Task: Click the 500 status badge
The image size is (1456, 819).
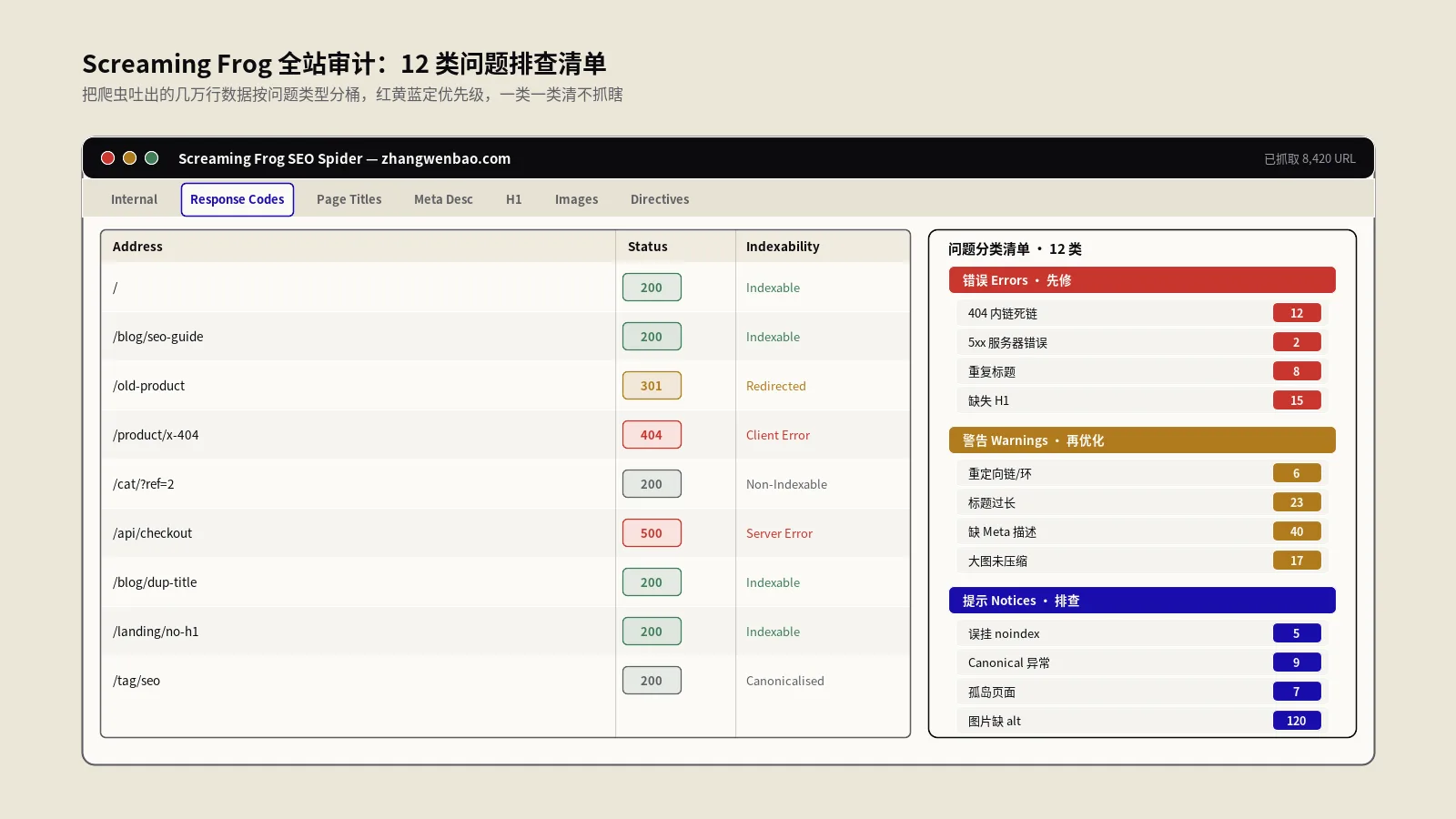Action: tap(652, 533)
